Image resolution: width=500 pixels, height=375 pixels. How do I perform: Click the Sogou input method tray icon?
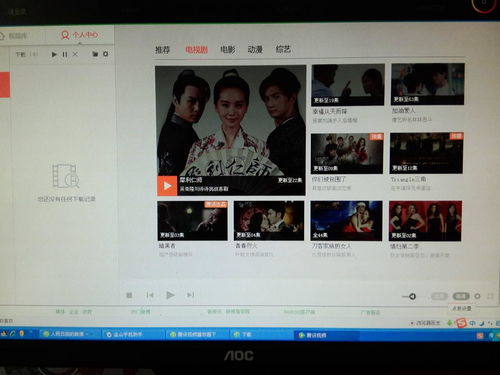click(462, 323)
